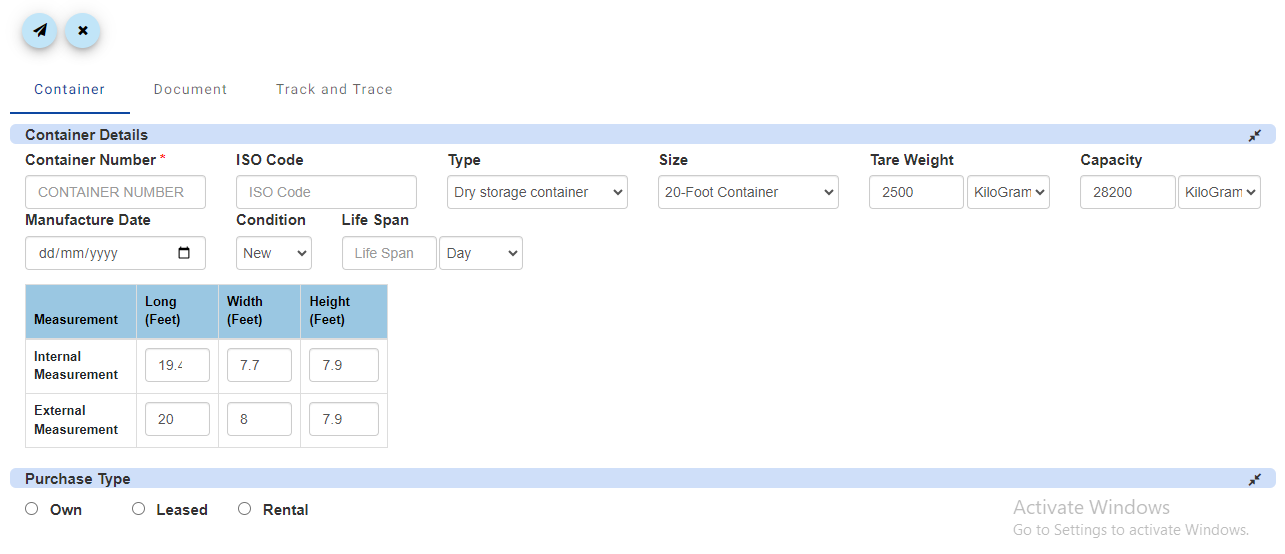The width and height of the screenshot is (1285, 554).
Task: Open the Track and Trace tab
Action: [334, 89]
